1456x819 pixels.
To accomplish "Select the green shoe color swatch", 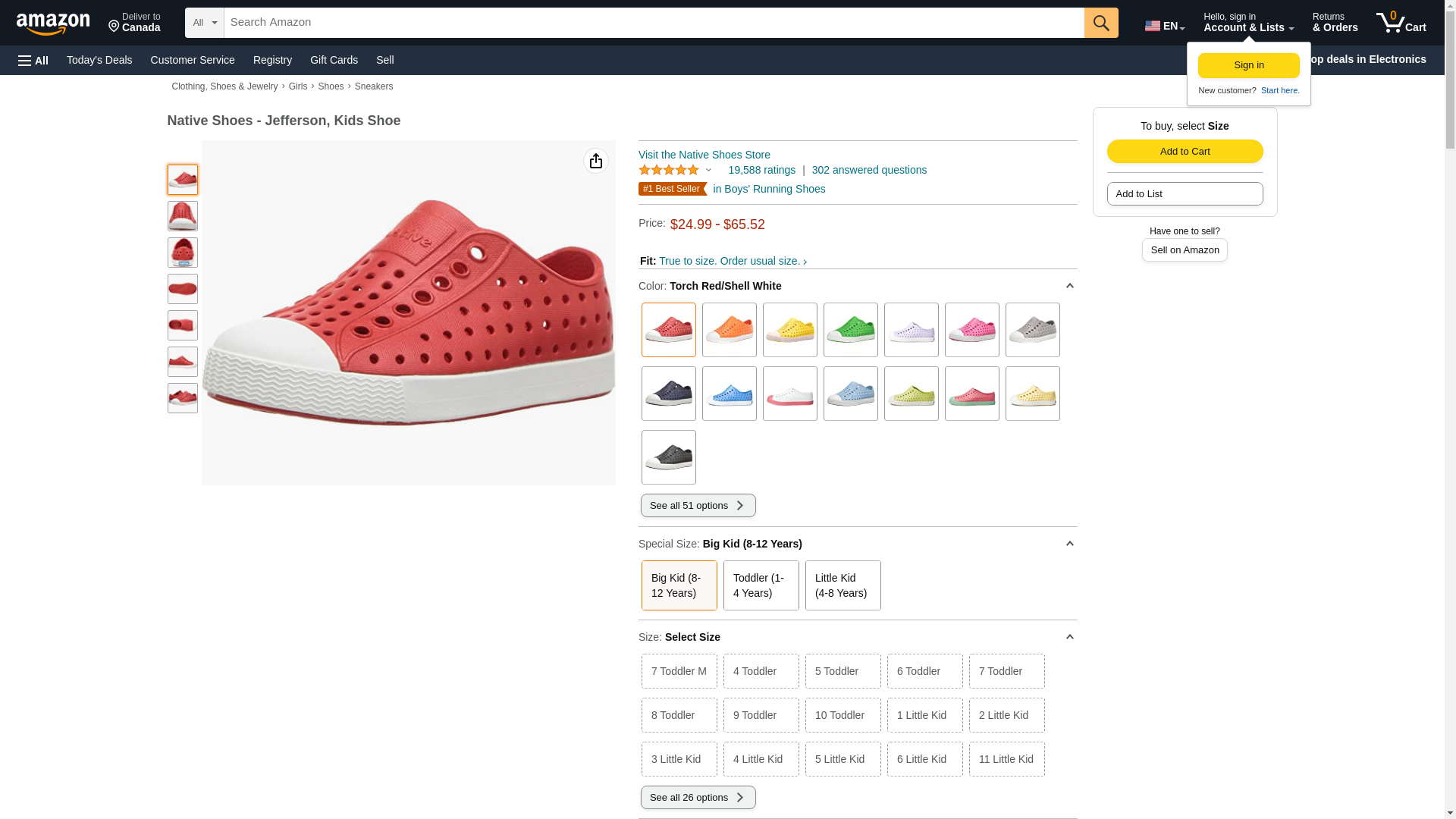I will 850,330.
